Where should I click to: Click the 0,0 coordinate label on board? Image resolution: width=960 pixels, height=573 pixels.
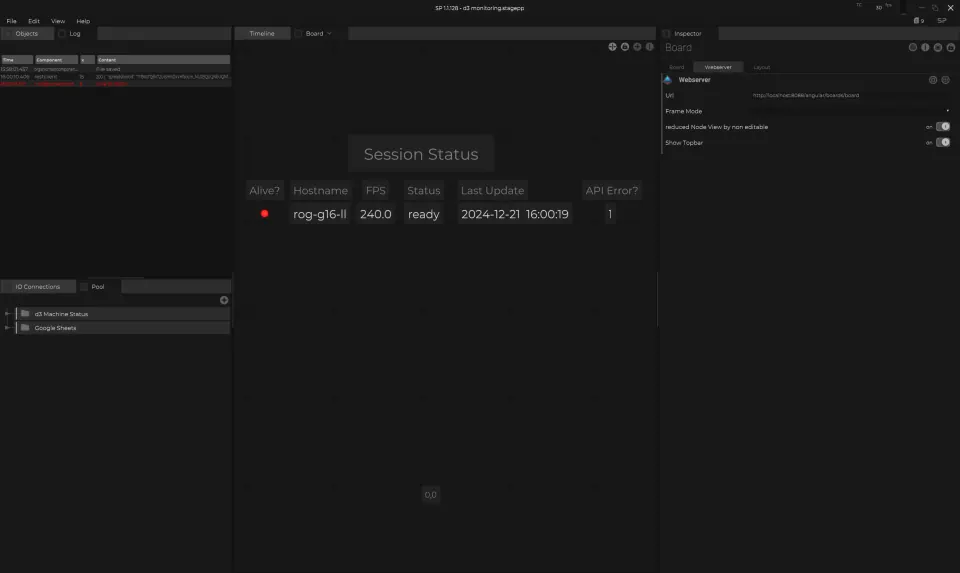pyautogui.click(x=430, y=495)
